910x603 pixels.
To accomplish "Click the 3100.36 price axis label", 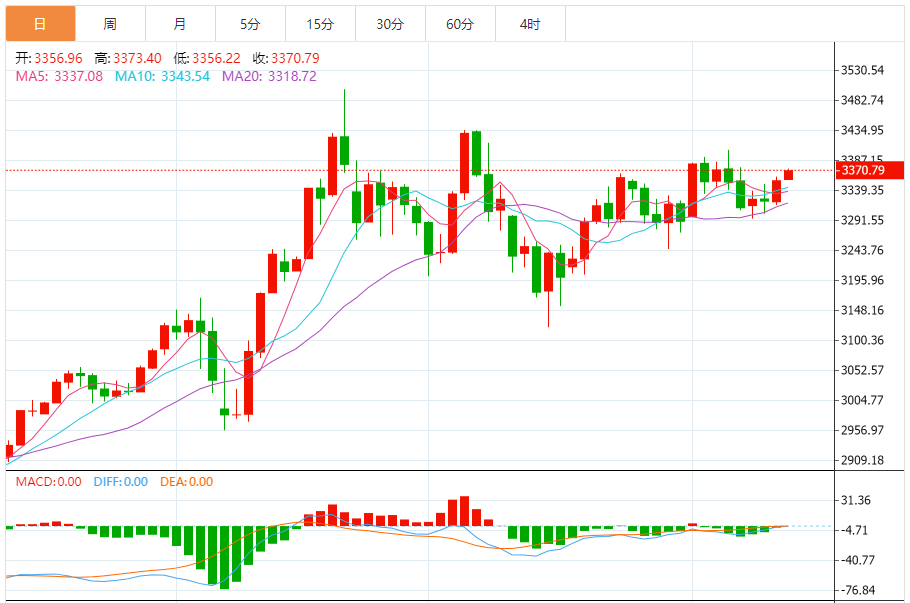I will coord(862,340).
